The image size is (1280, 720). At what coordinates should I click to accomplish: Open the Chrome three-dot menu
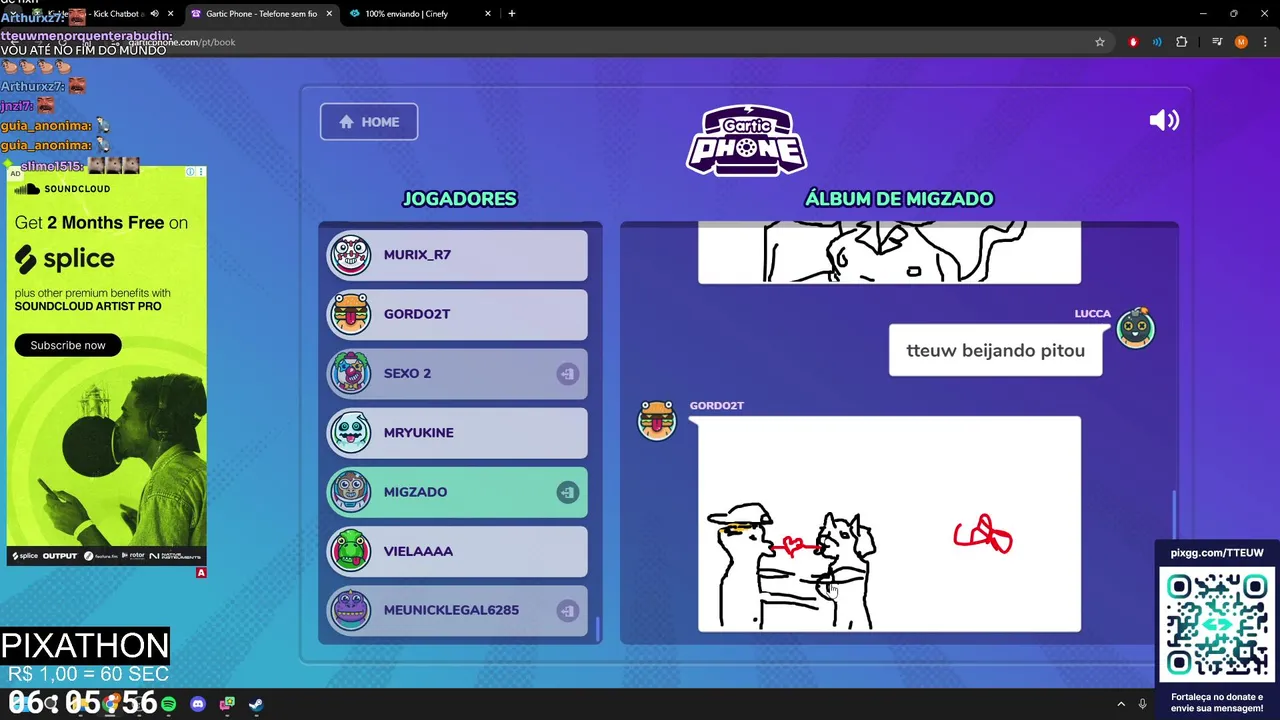point(1263,42)
